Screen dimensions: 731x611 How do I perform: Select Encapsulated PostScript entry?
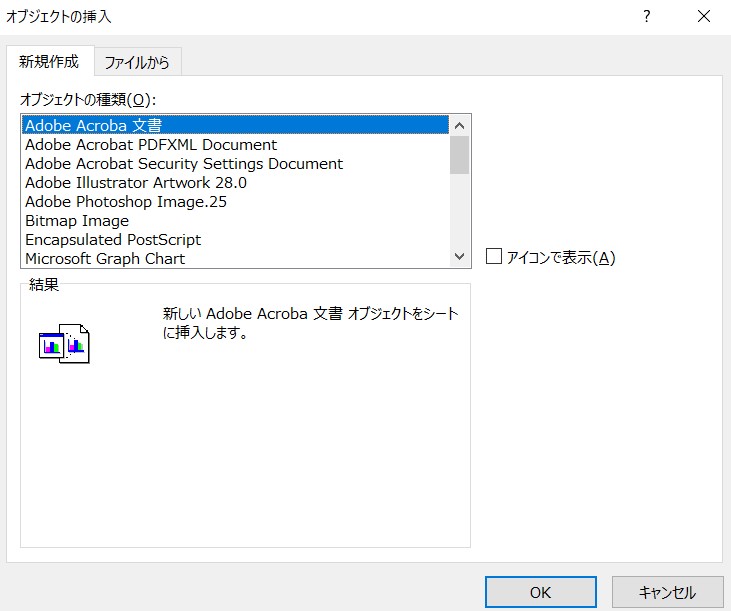click(235, 240)
